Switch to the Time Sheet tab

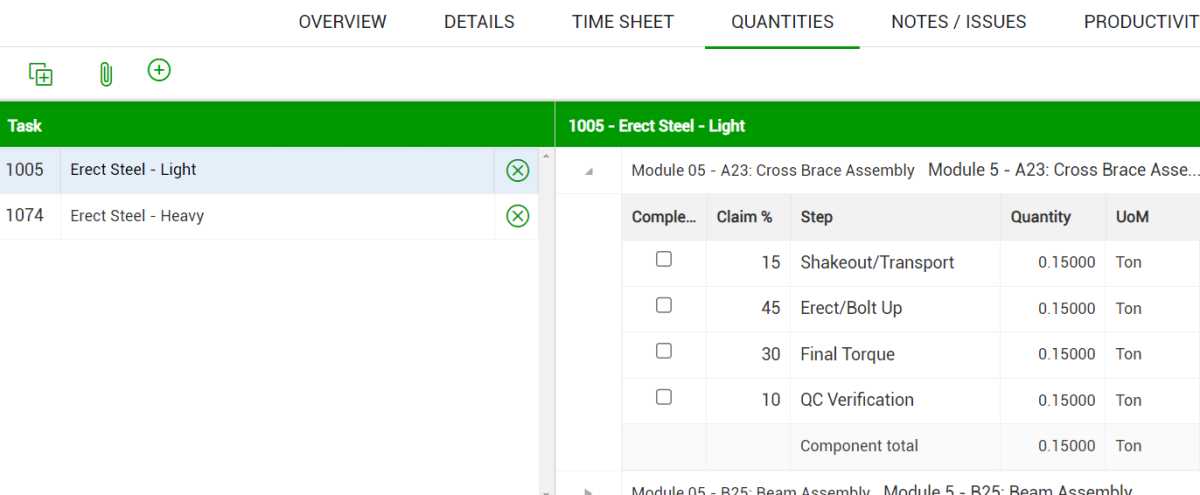click(x=623, y=22)
